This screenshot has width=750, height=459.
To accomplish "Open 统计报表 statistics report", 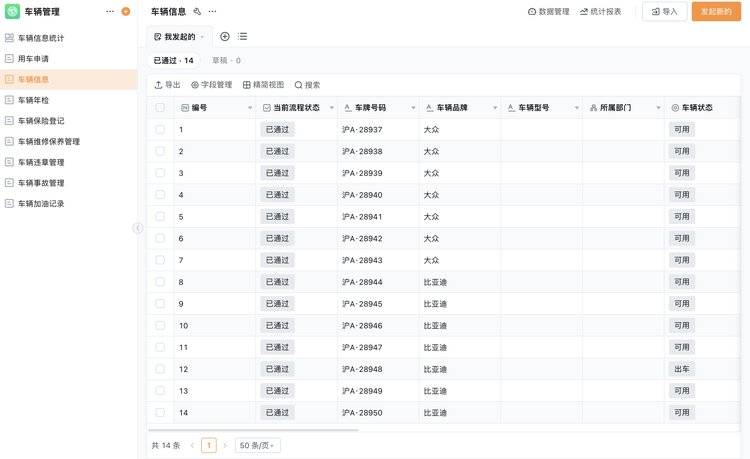I will point(600,12).
